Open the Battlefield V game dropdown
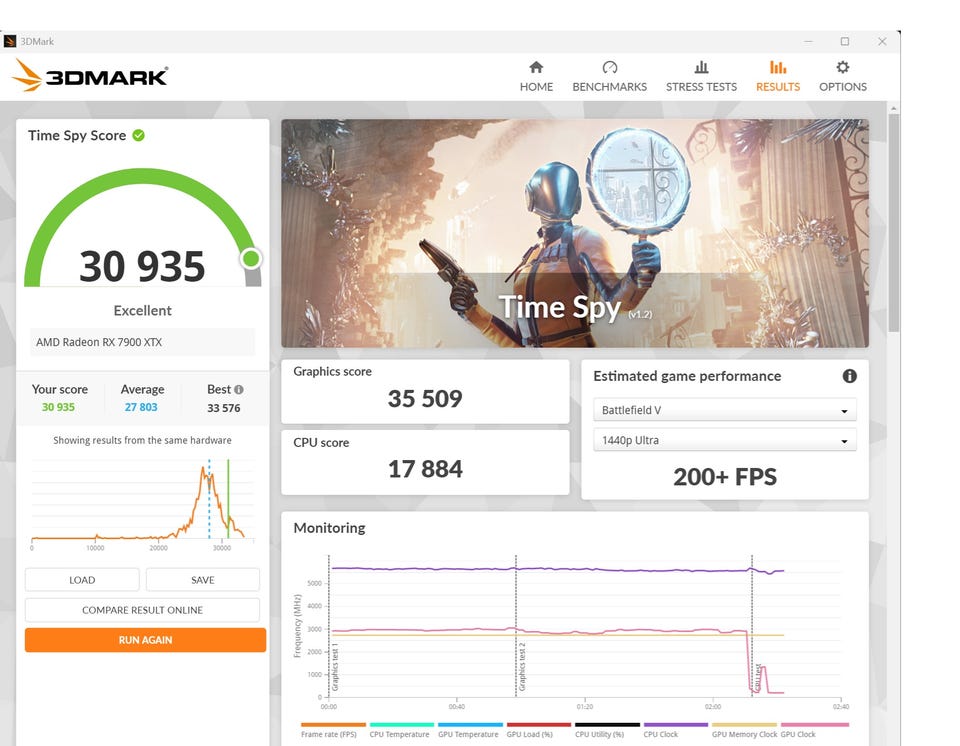Viewport: 960px width, 746px height. click(x=725, y=410)
